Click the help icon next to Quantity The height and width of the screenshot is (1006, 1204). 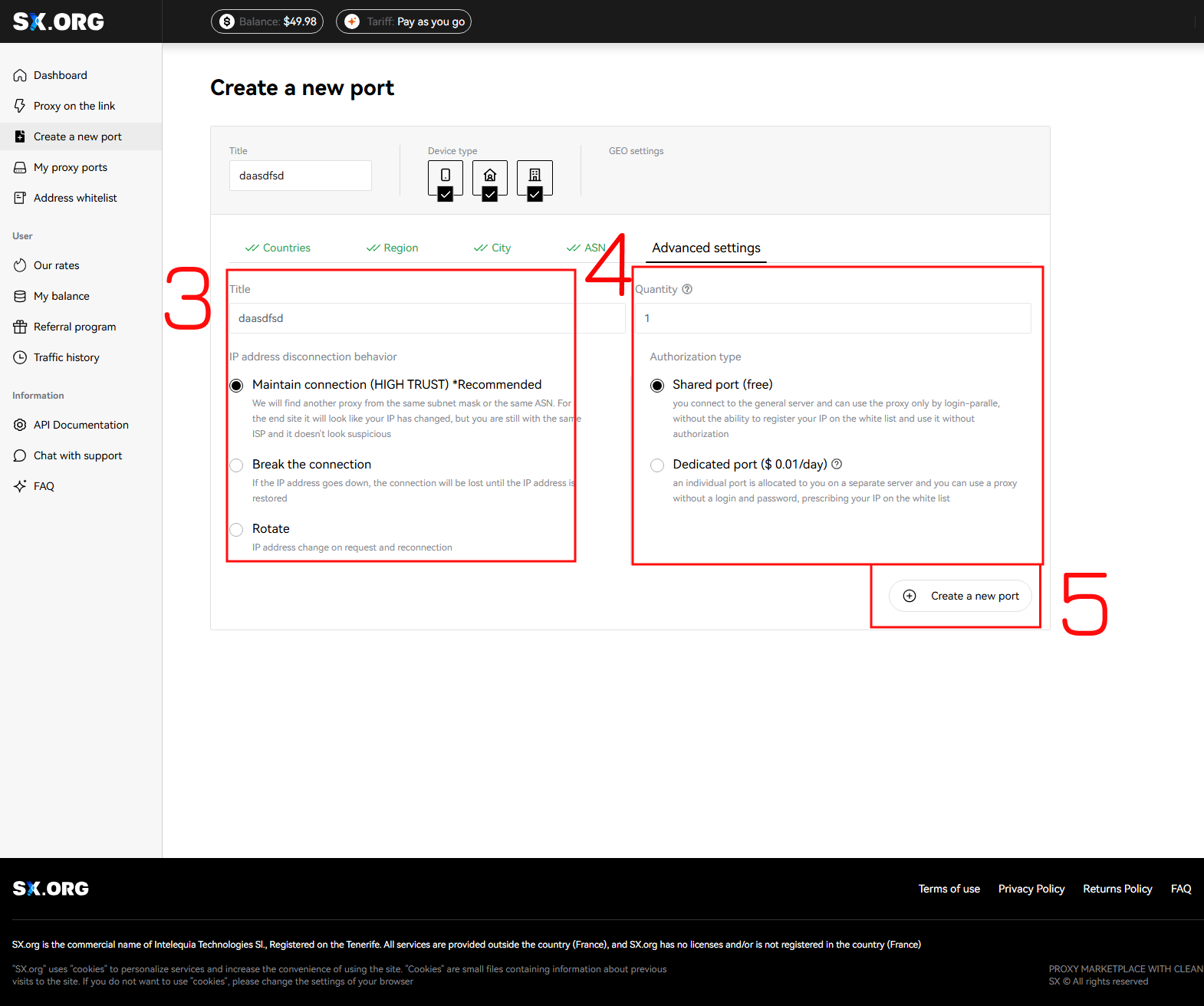[x=687, y=289]
